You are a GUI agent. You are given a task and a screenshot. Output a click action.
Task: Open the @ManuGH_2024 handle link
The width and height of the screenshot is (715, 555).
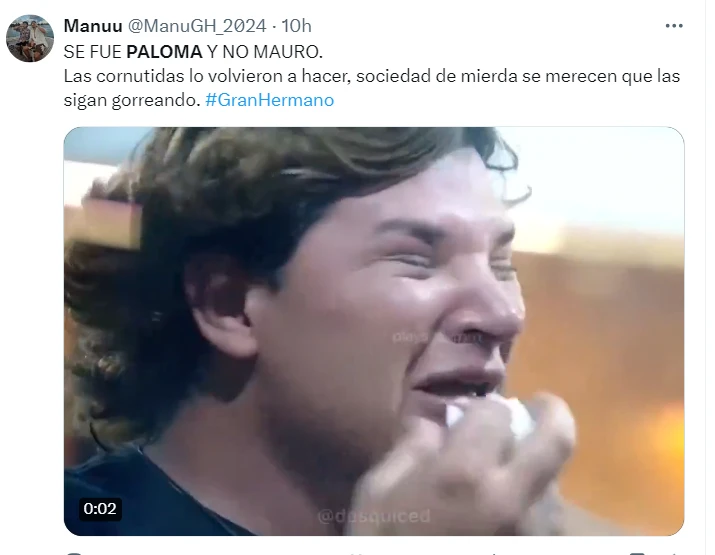[197, 26]
